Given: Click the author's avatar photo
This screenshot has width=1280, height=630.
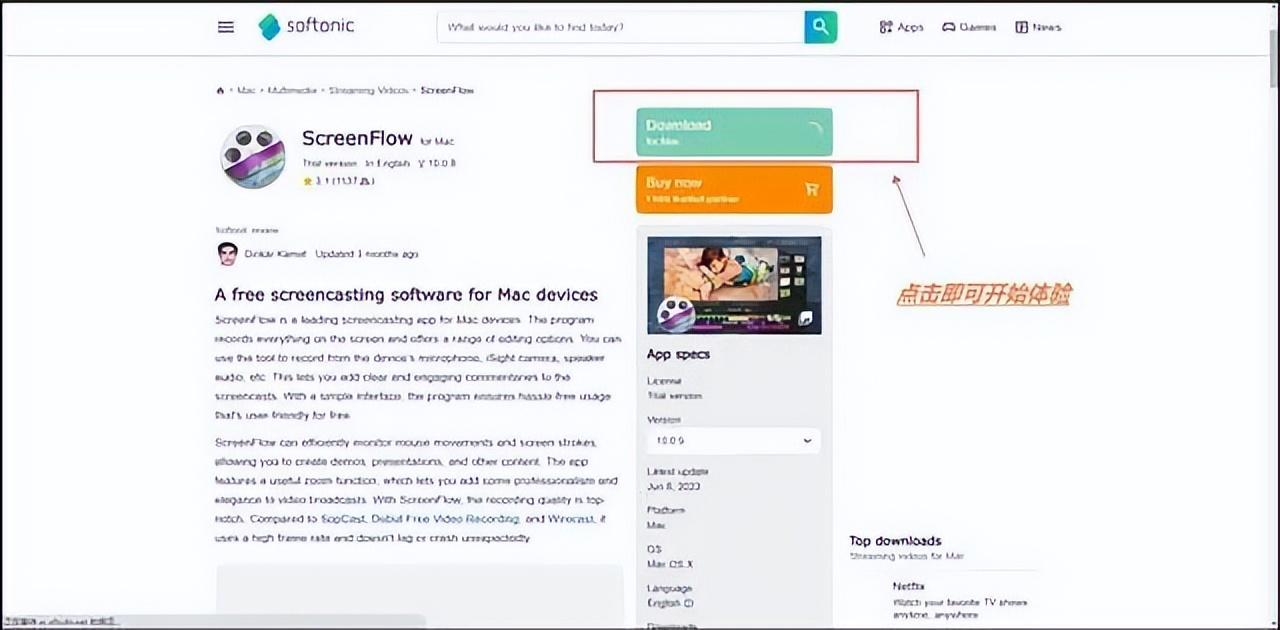Looking at the screenshot, I should click(x=228, y=254).
